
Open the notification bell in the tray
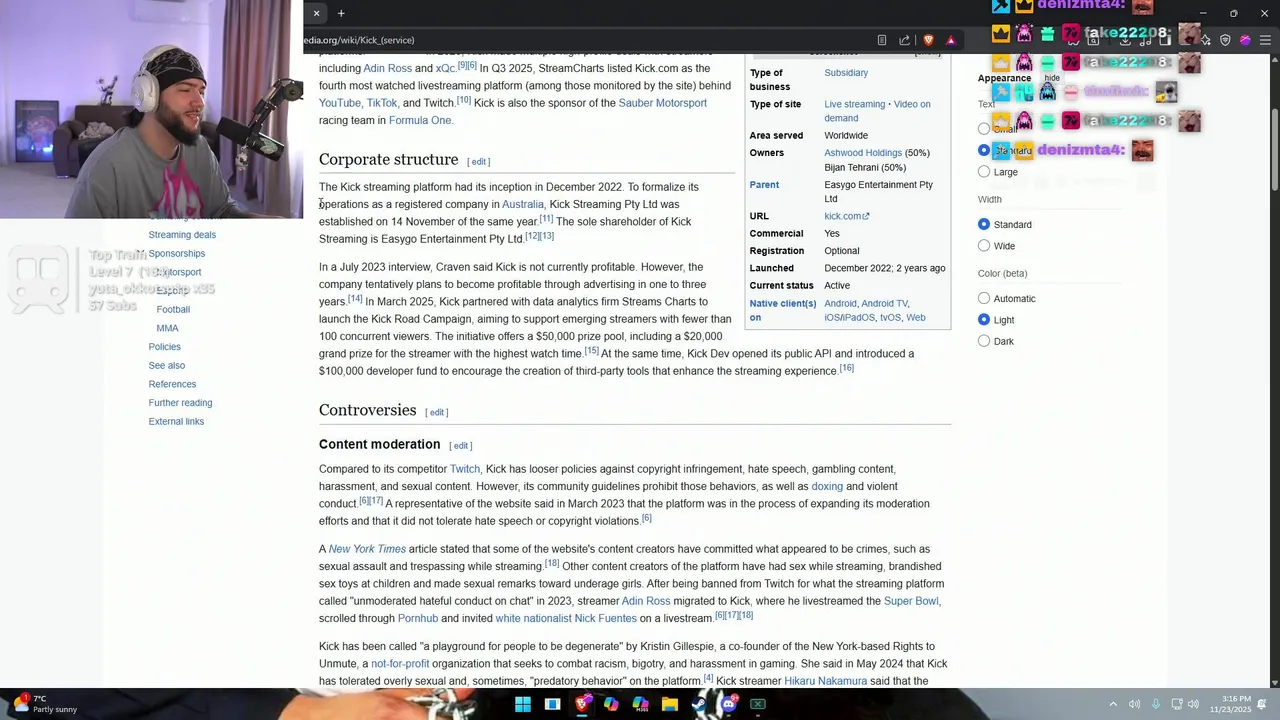pyautogui.click(x=1262, y=704)
